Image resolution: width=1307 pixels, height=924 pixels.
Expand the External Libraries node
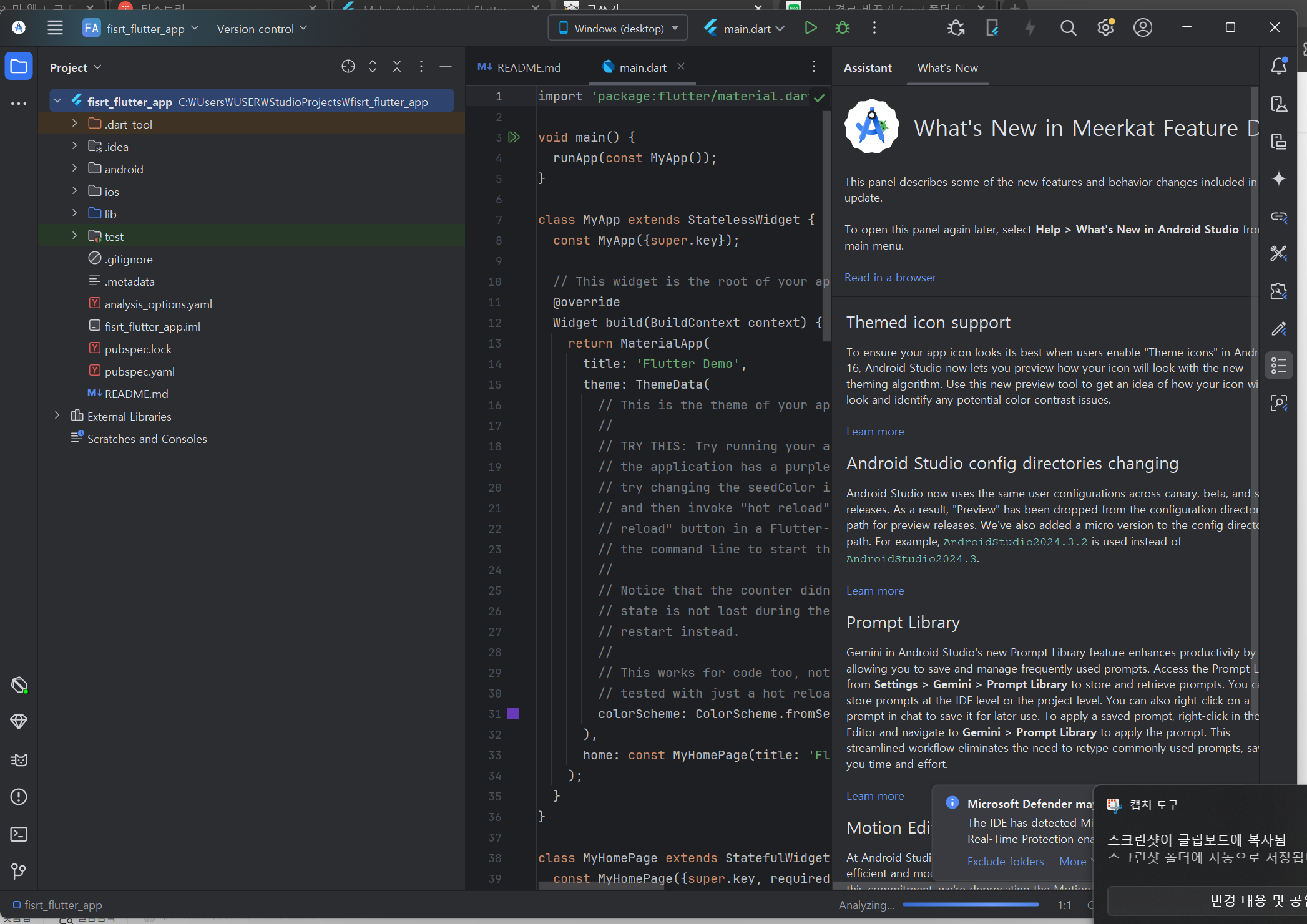point(57,416)
